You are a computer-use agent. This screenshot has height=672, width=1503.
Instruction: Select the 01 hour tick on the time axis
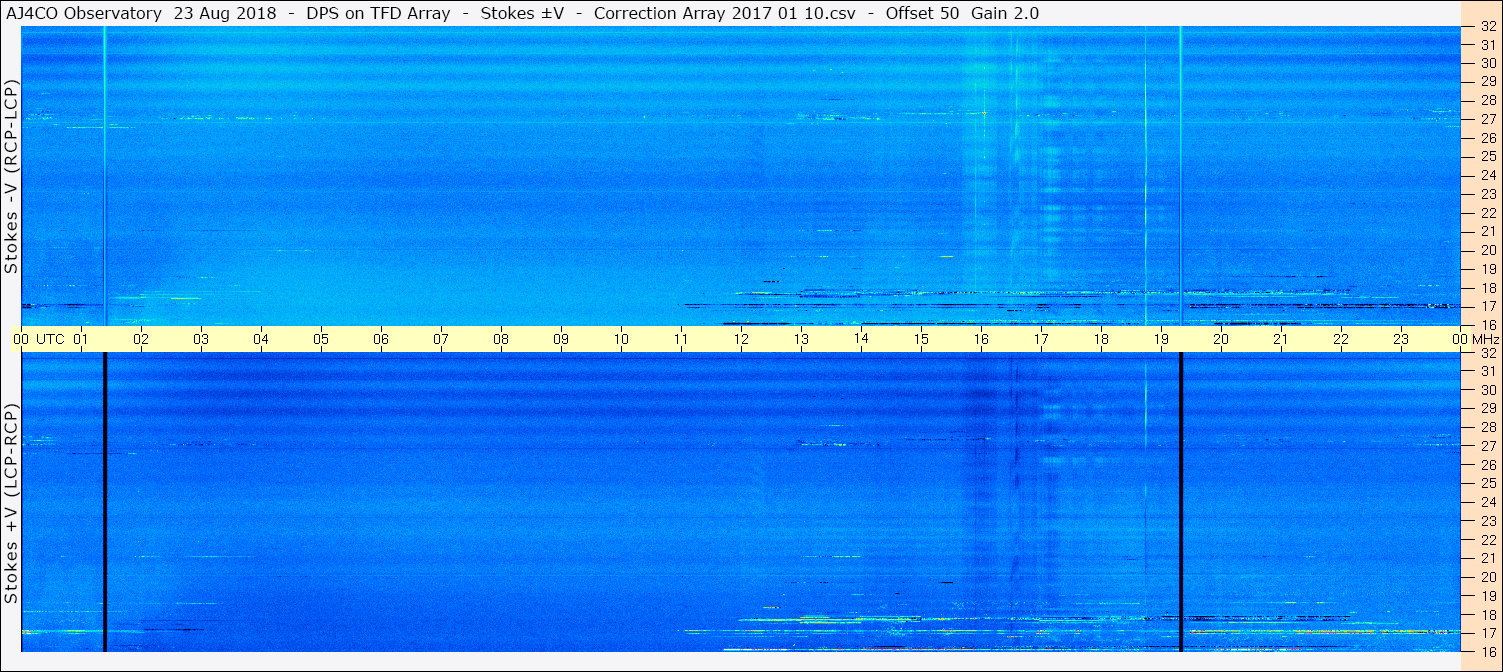coord(81,339)
